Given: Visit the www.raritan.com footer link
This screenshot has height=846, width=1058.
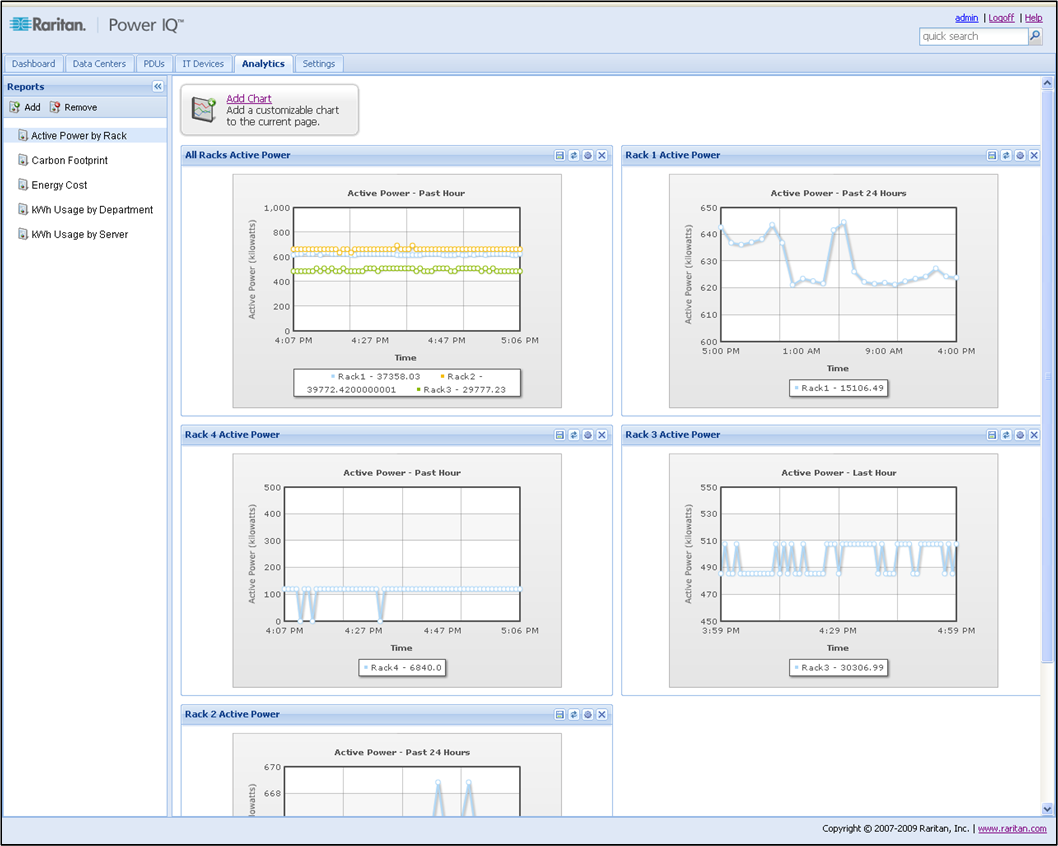Looking at the screenshot, I should [1012, 828].
